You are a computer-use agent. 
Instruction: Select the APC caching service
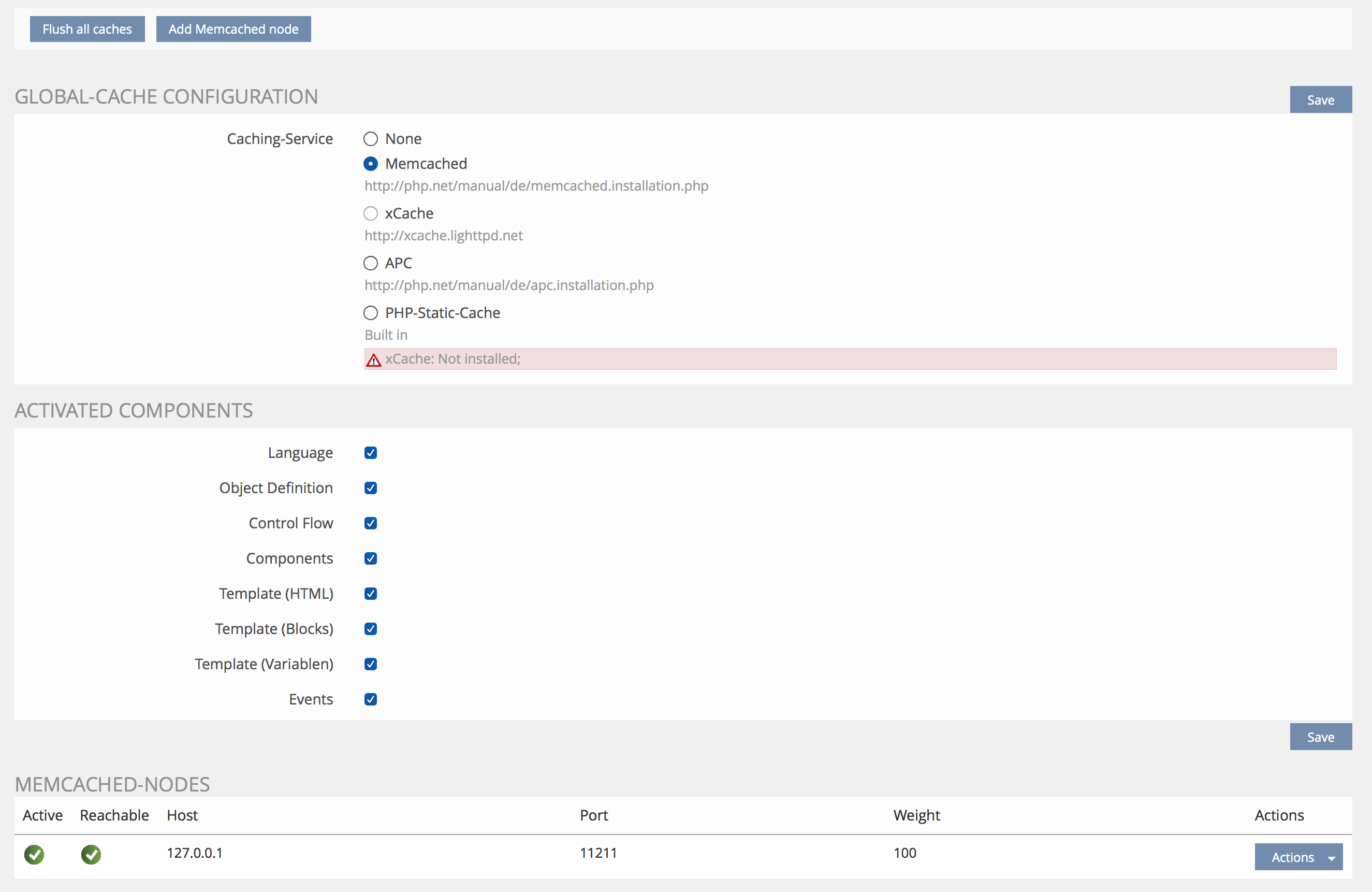[371, 264]
